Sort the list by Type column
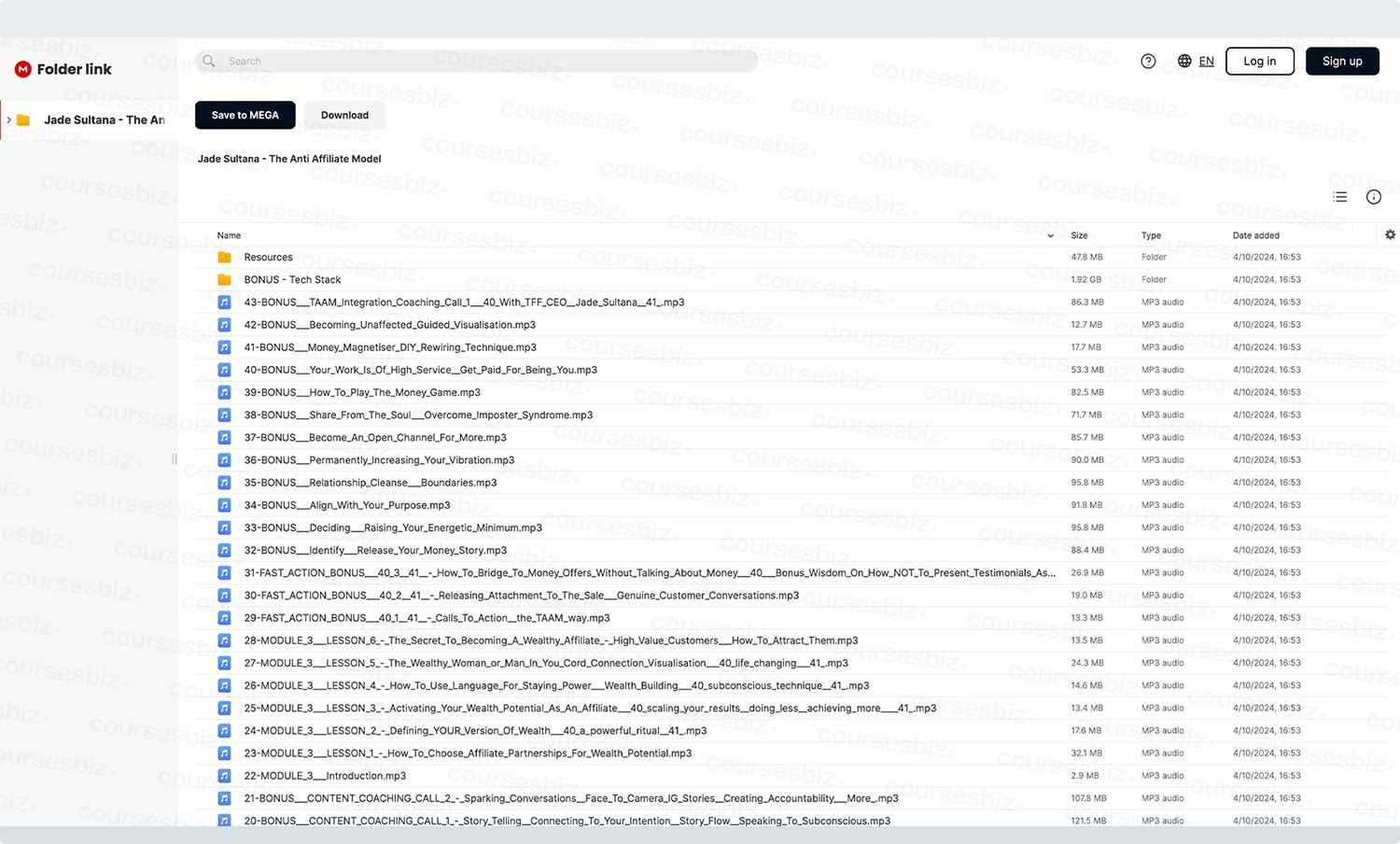Viewport: 1400px width, 844px height. (x=1151, y=235)
